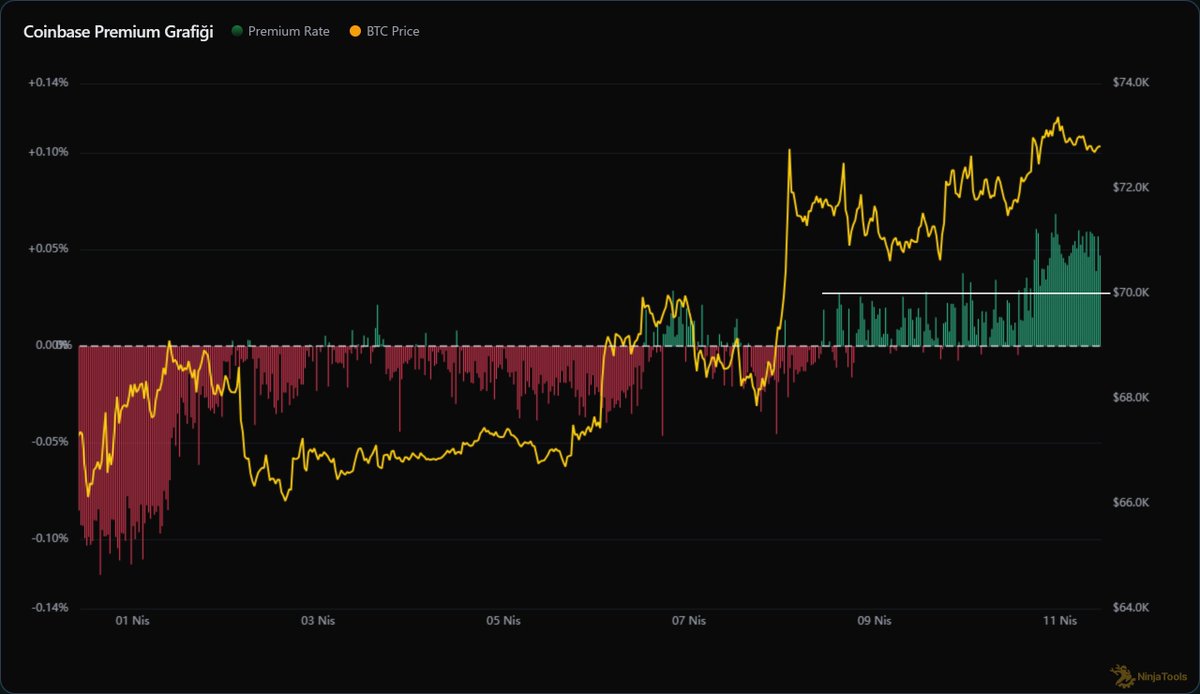Select the 01 Nis date label
The height and width of the screenshot is (694, 1200).
click(x=132, y=621)
